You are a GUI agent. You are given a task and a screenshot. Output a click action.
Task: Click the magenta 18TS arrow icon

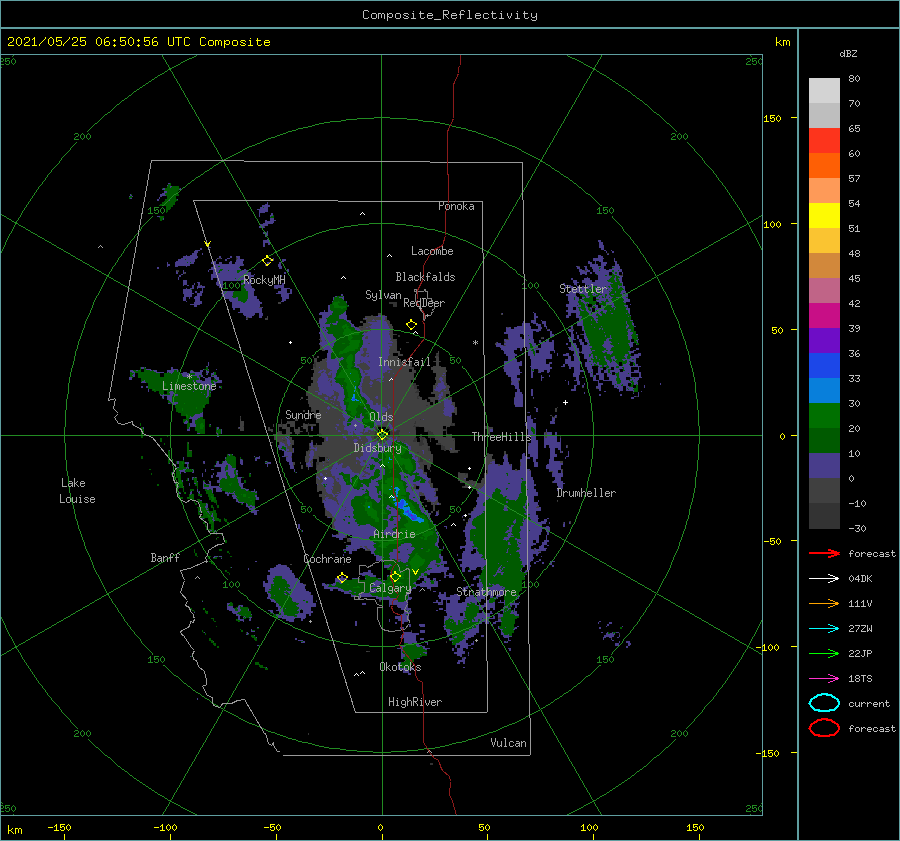click(824, 679)
